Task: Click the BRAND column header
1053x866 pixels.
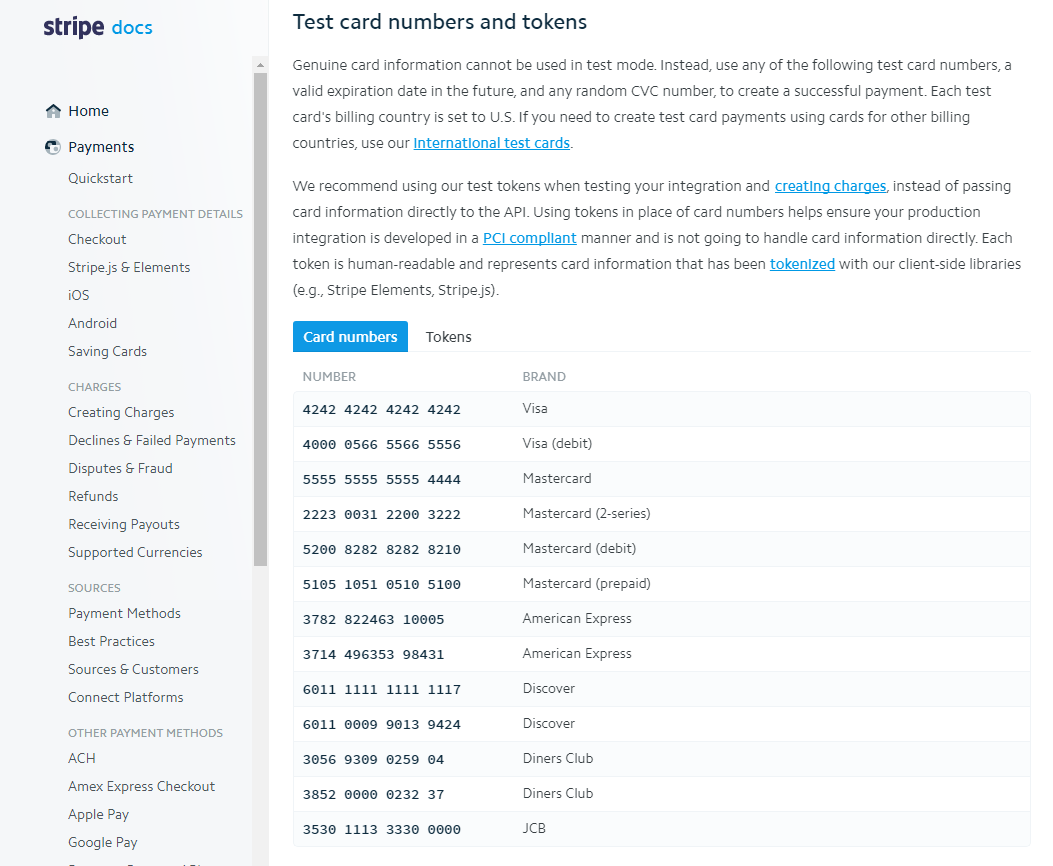Action: (x=545, y=377)
